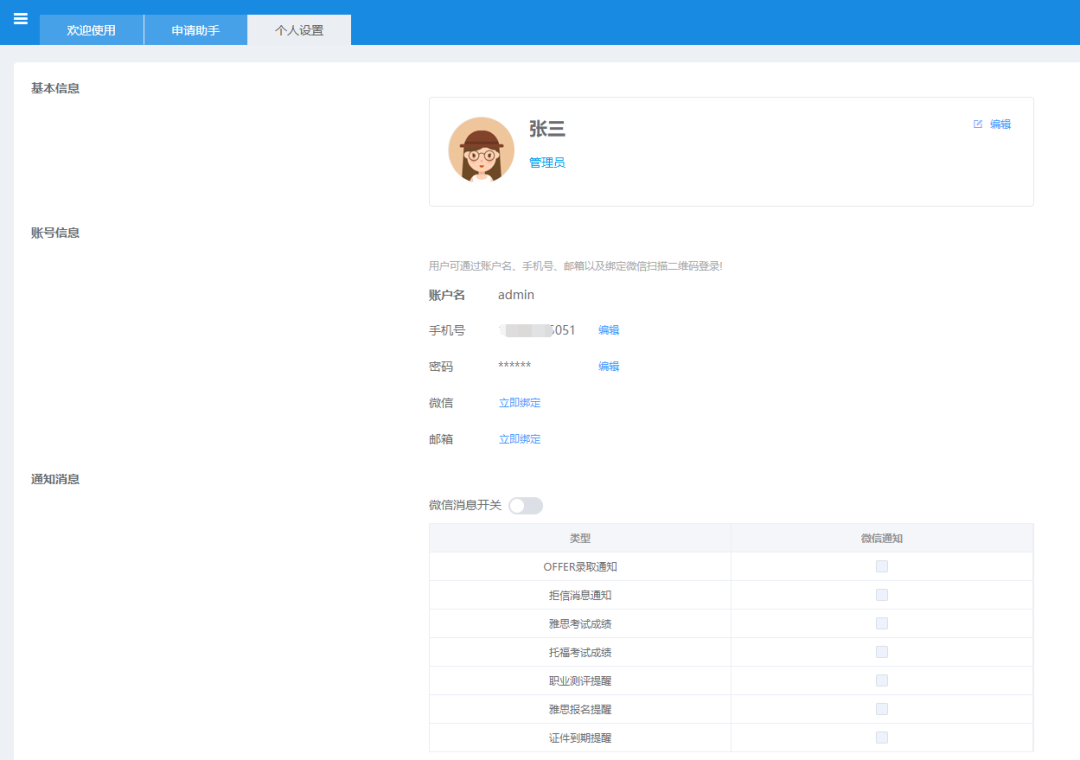Viewport: 1080px width, 760px height.
Task: Enable 托福考试成绩 WeChat notification checkbox
Action: [x=882, y=652]
